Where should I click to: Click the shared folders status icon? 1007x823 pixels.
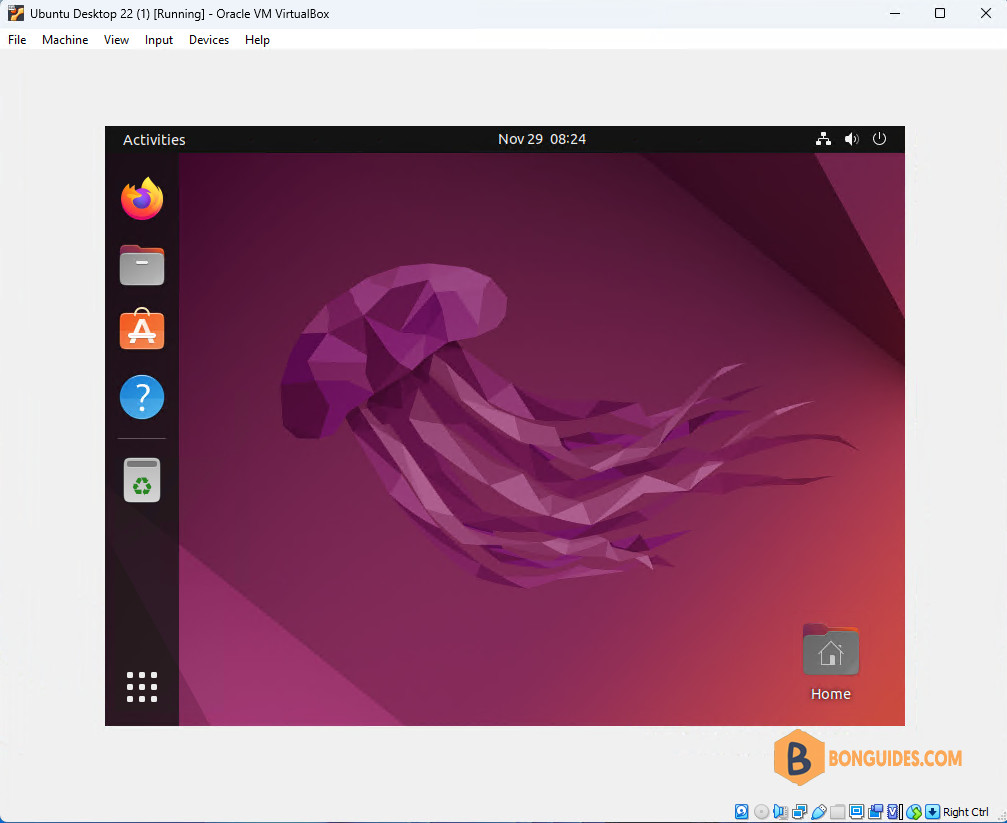point(837,811)
